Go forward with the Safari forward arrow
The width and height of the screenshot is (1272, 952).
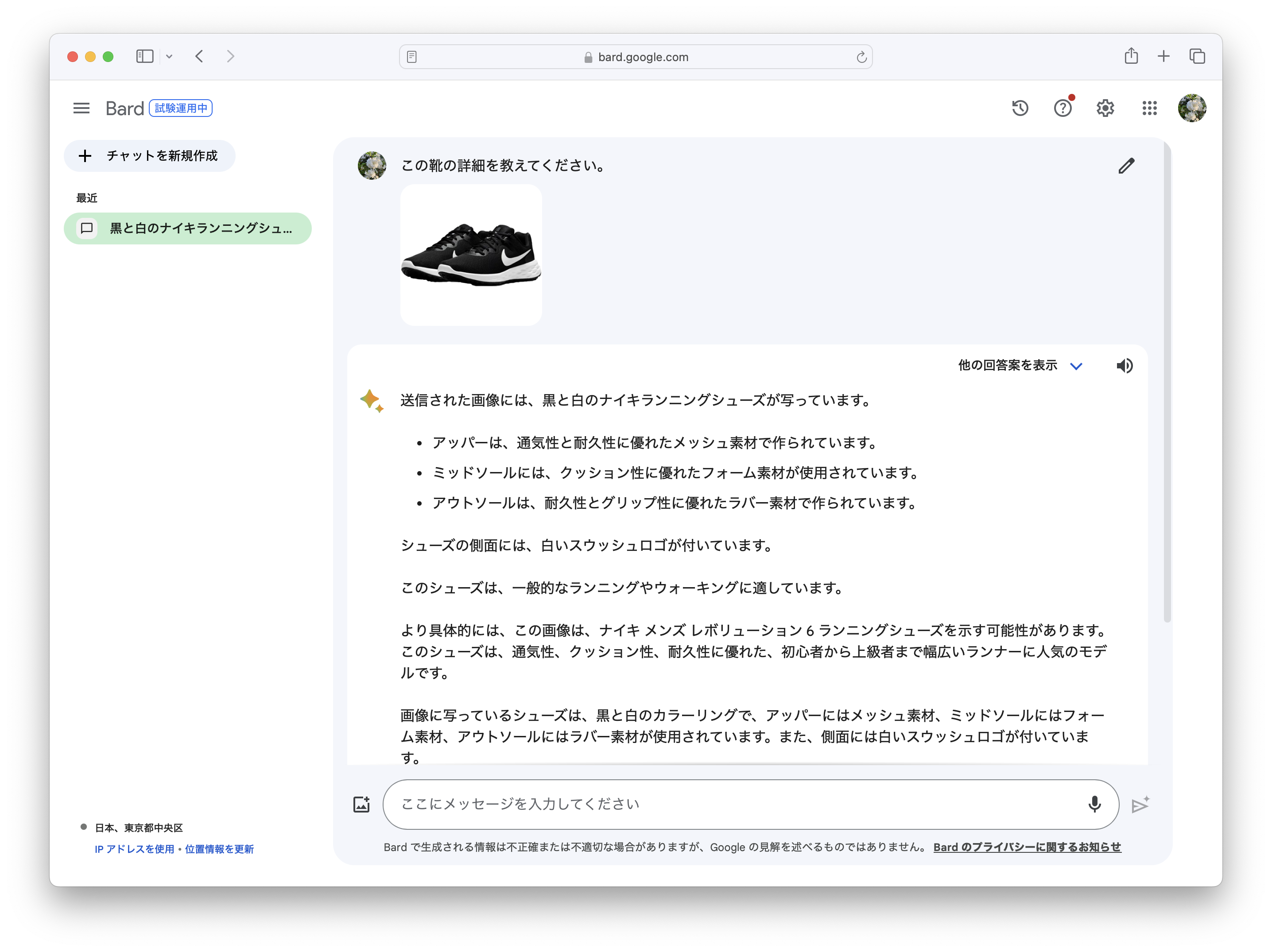[231, 56]
